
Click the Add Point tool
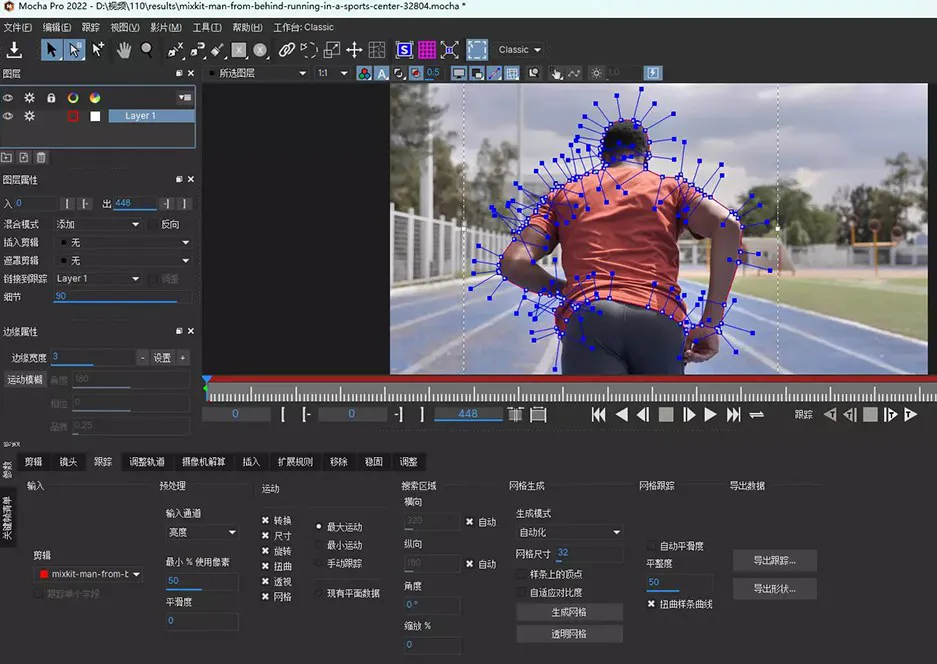(98, 49)
